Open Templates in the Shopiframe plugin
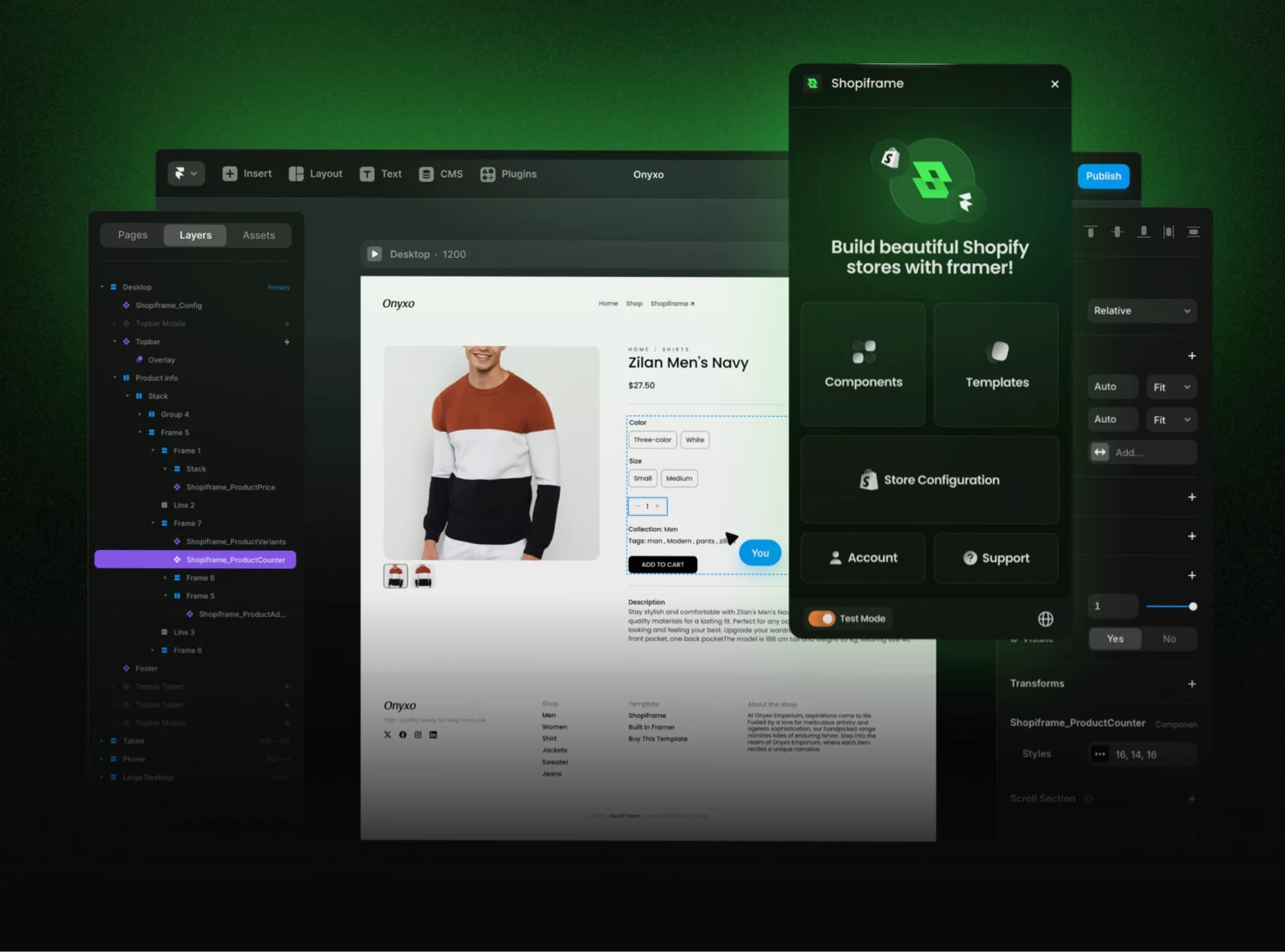The height and width of the screenshot is (952, 1285). pyautogui.click(x=996, y=364)
